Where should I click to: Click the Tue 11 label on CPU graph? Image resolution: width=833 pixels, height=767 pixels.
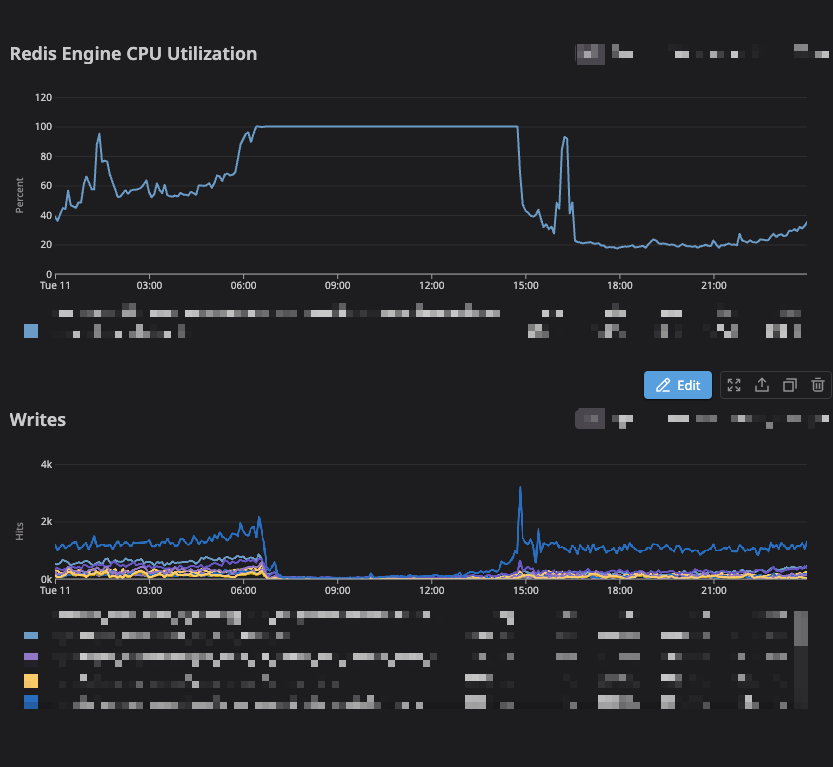coord(55,286)
